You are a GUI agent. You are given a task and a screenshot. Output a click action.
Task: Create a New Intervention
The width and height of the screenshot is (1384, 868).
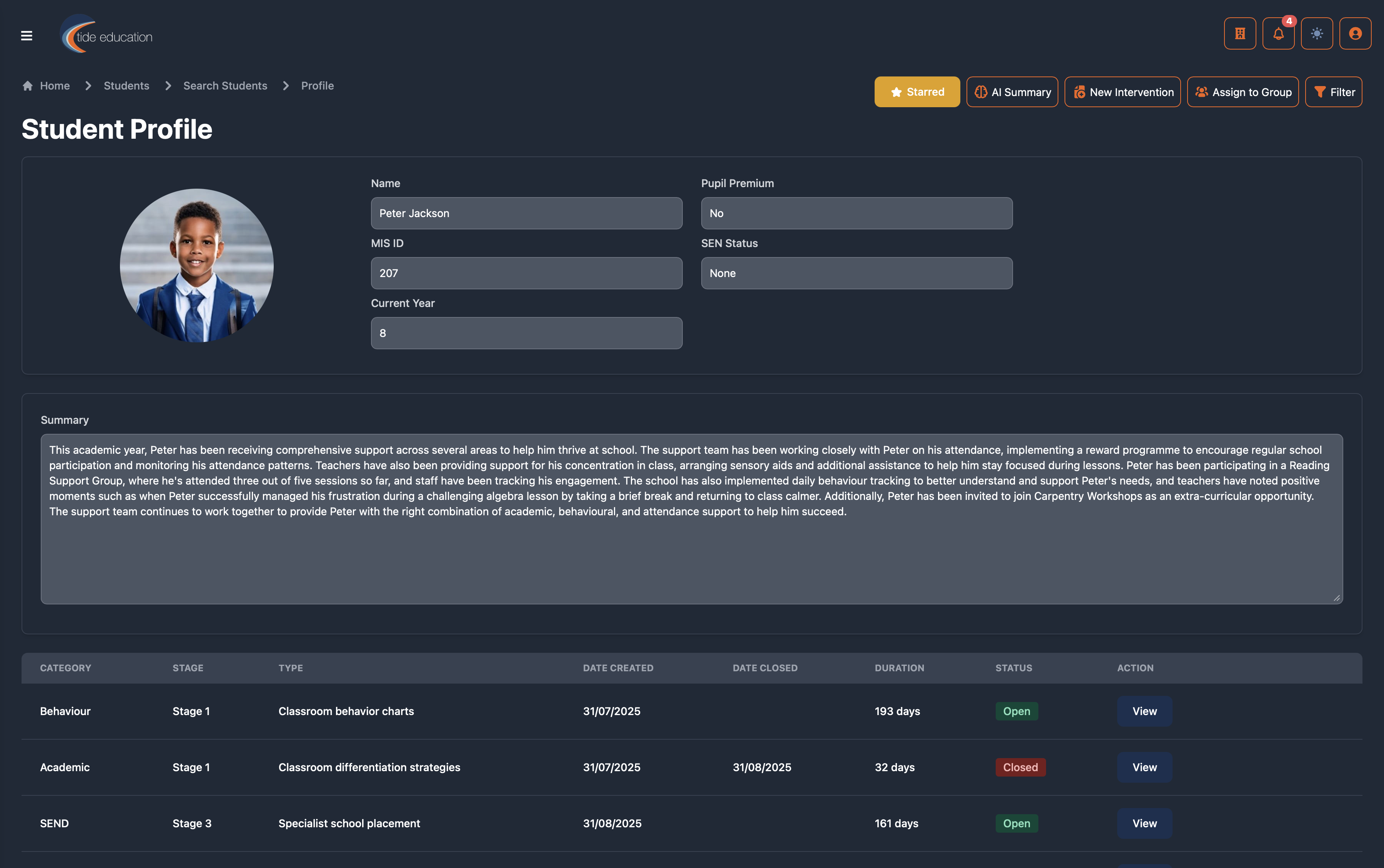click(x=1122, y=92)
